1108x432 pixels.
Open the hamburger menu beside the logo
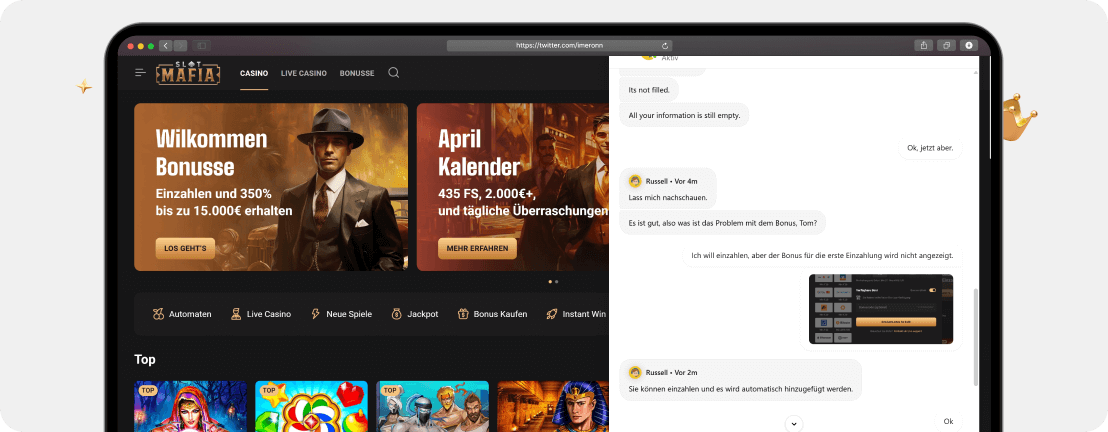click(x=141, y=73)
